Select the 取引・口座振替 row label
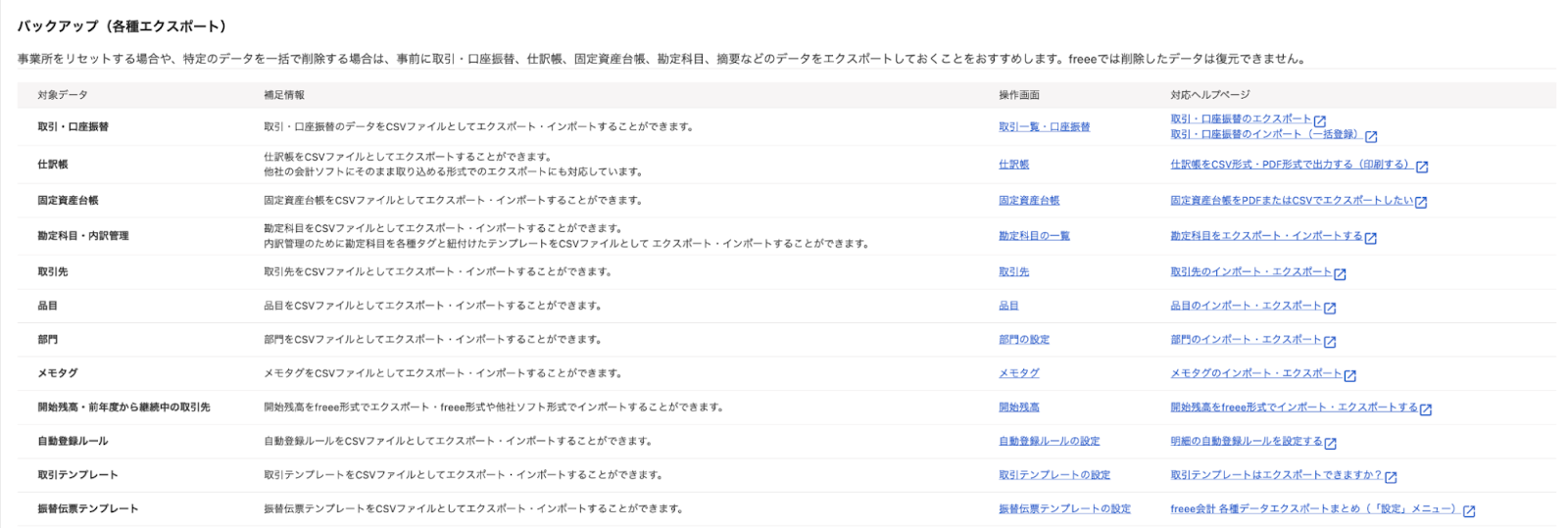Viewport: 1568px width, 528px height. pyautogui.click(x=73, y=127)
